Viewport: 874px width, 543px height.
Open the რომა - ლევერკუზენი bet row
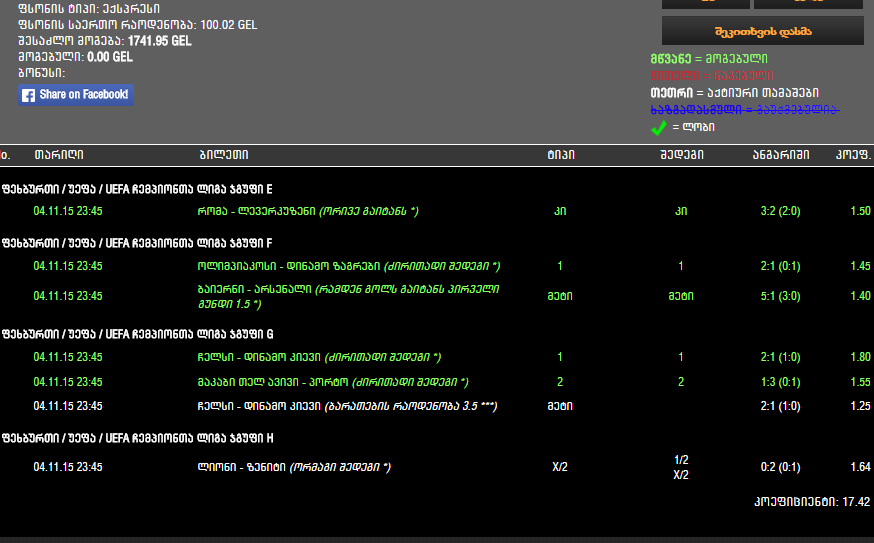(437, 211)
